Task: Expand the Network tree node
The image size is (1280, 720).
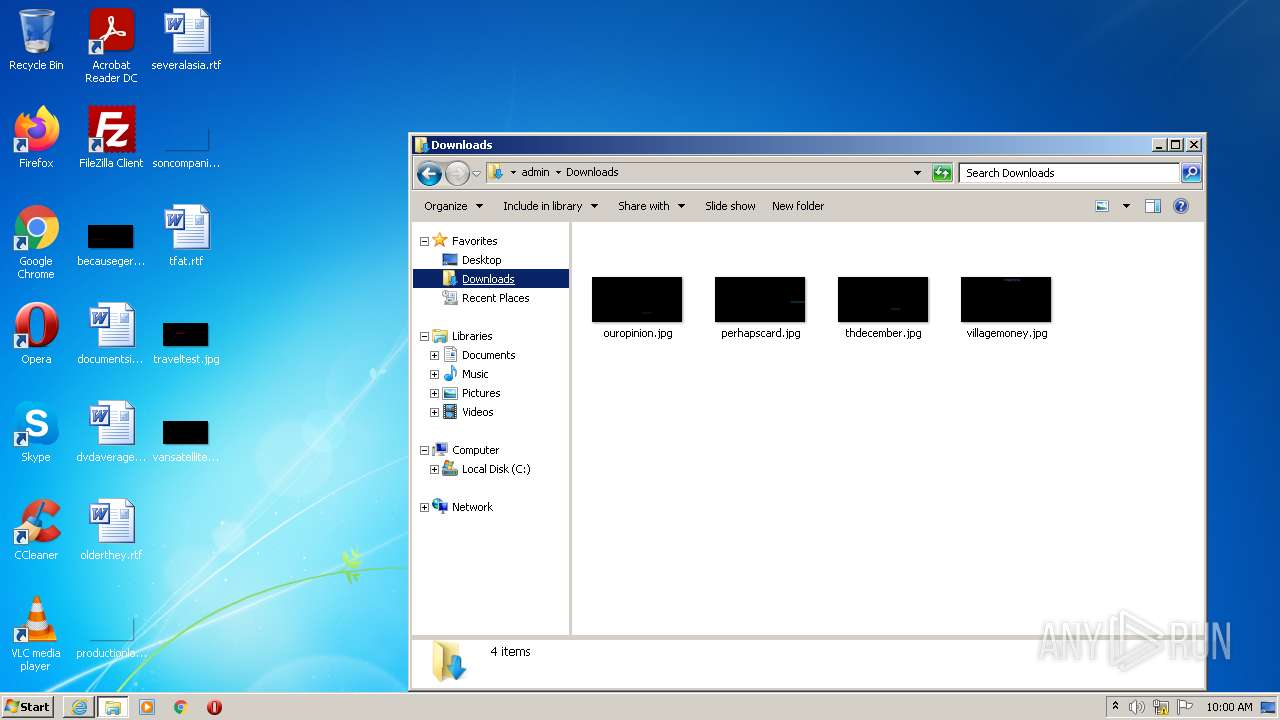Action: (x=424, y=507)
